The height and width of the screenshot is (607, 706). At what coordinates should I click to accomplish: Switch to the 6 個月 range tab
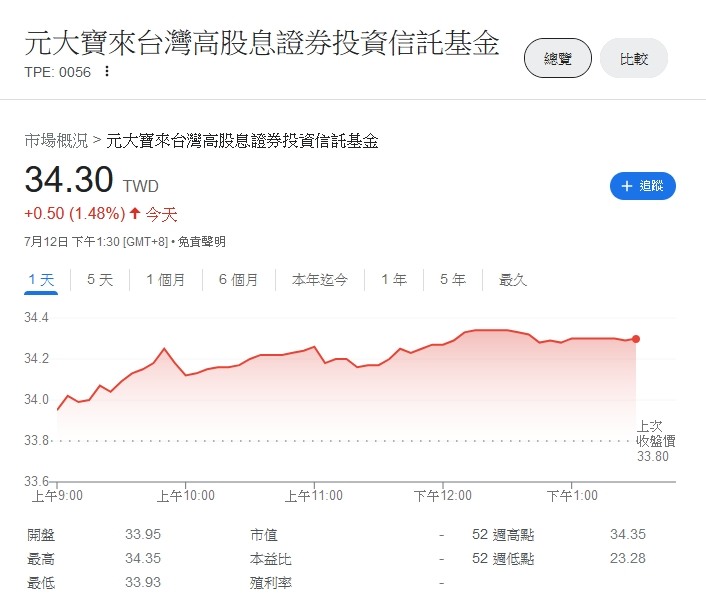(238, 280)
